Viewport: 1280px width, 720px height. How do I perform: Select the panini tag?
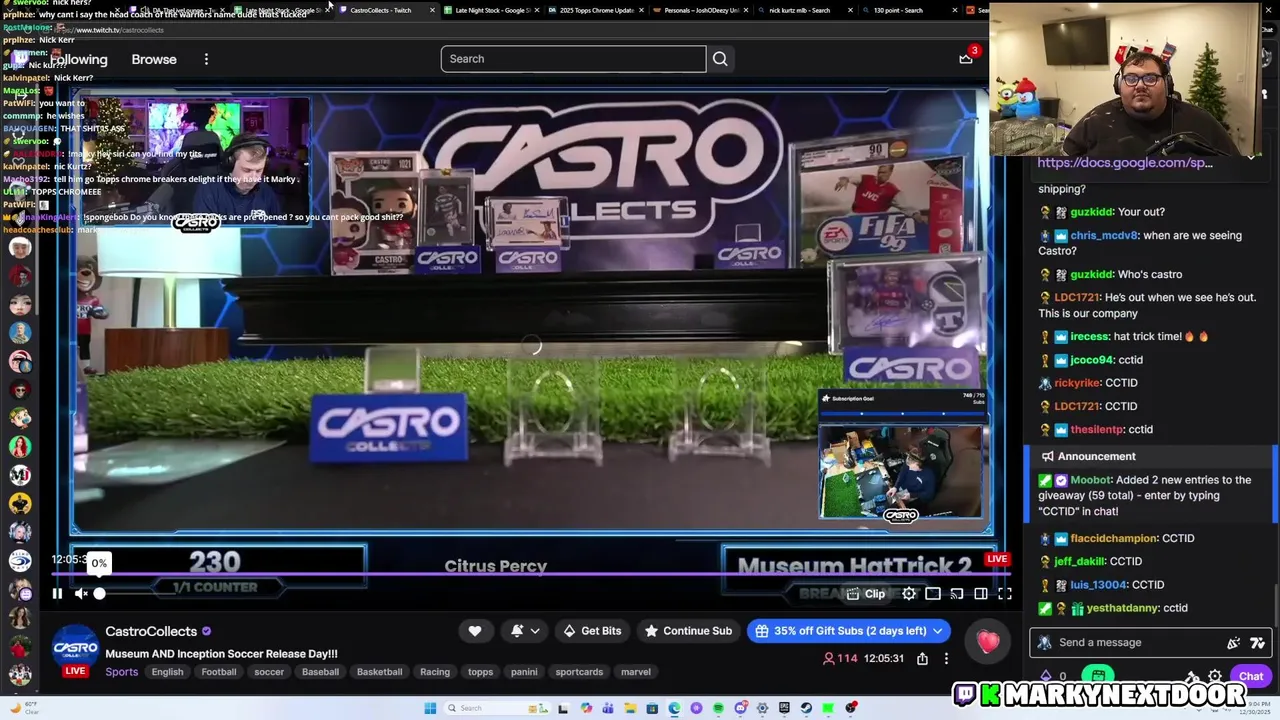[524, 672]
